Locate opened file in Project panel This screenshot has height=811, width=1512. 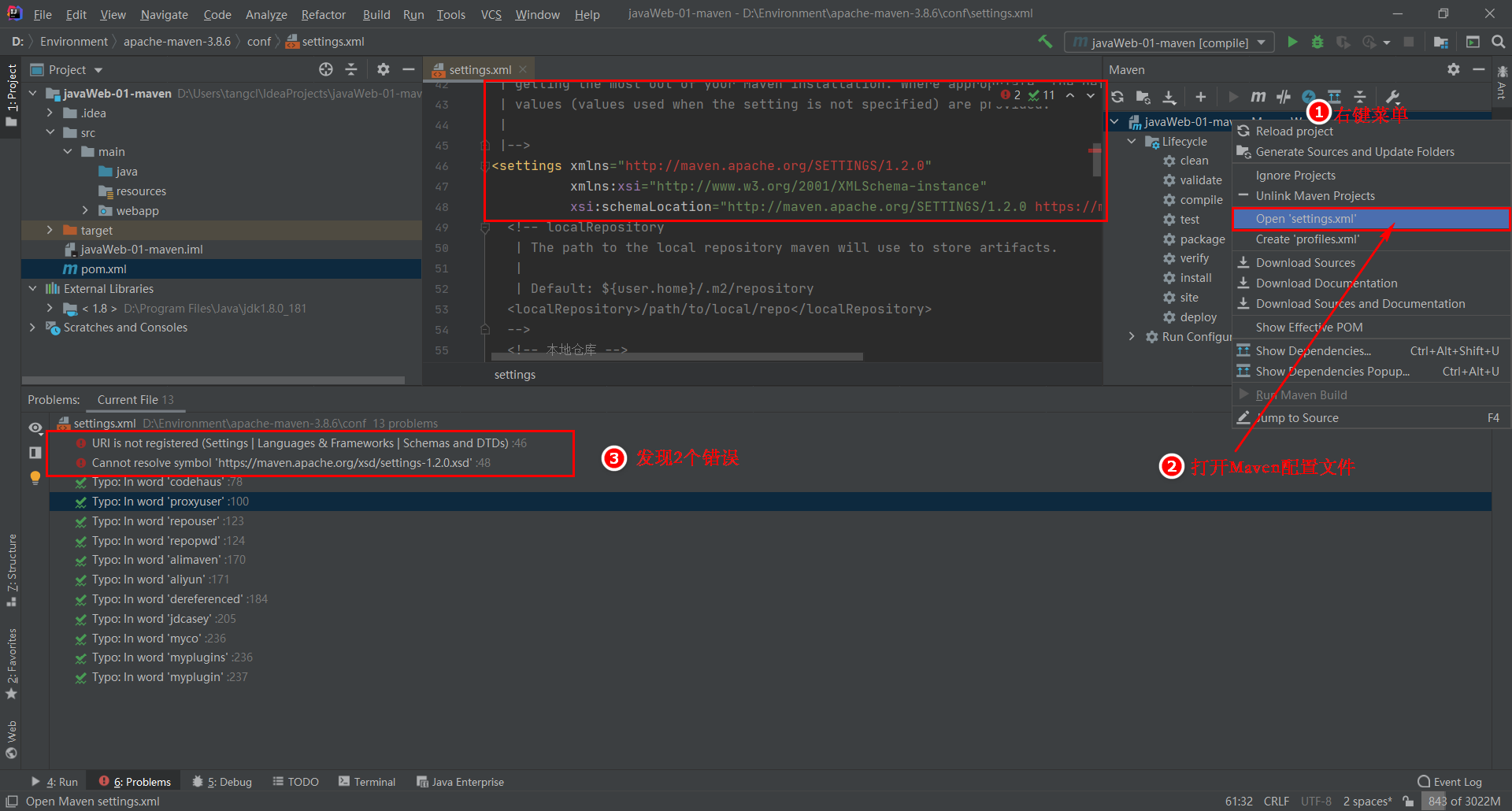click(x=326, y=69)
